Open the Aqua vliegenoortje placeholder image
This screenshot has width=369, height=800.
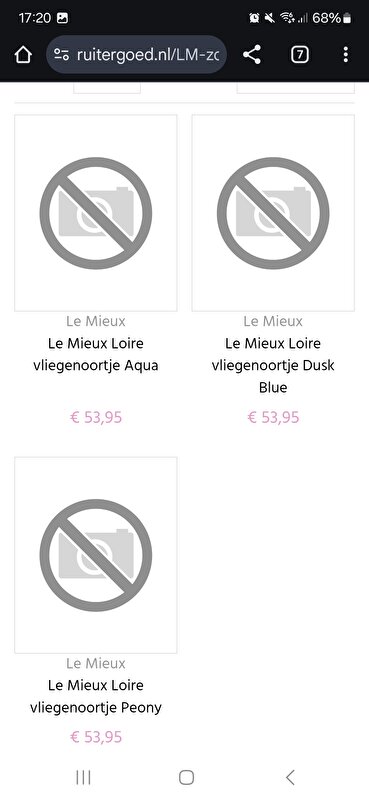(96, 213)
